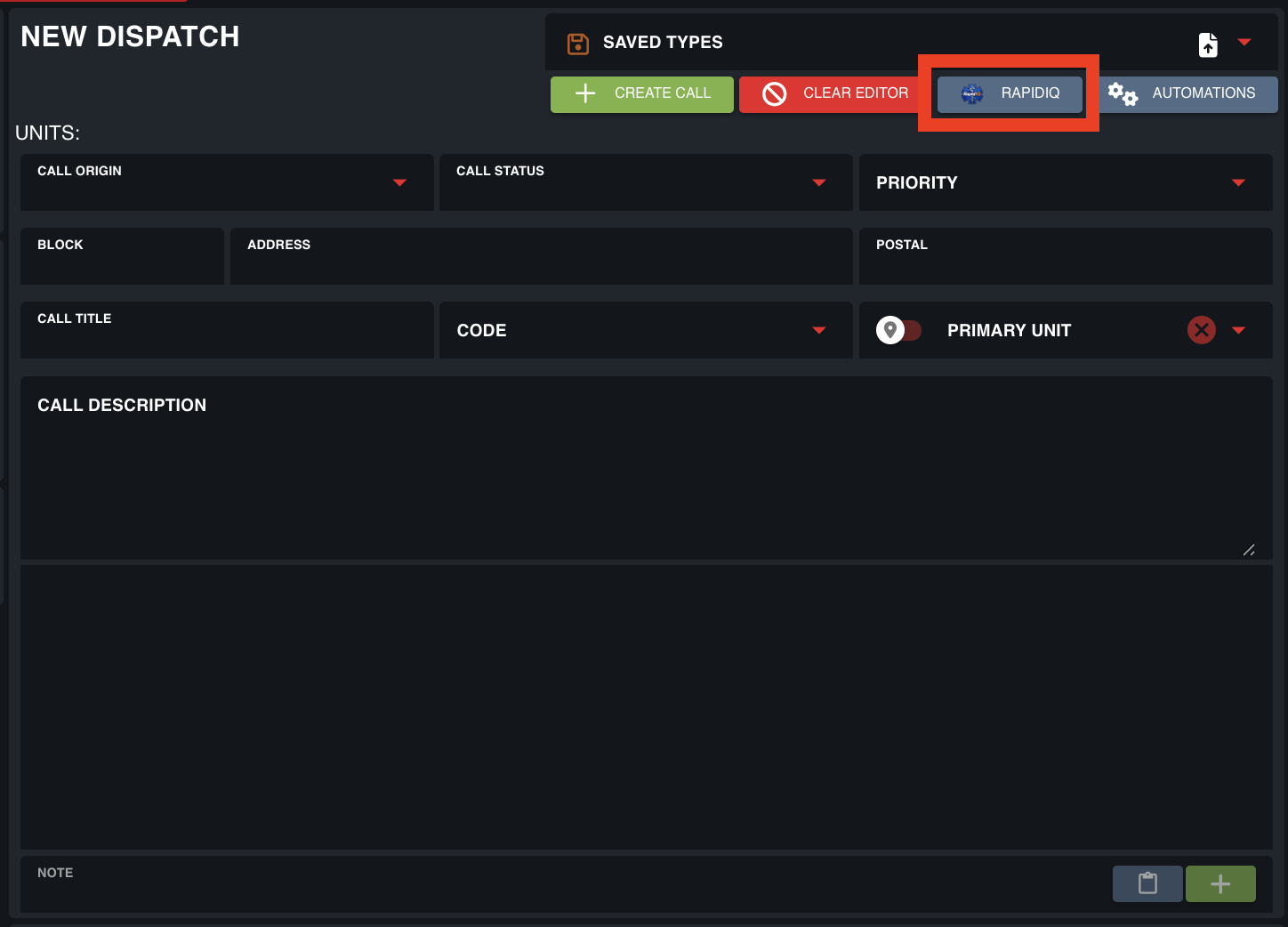Image resolution: width=1288 pixels, height=927 pixels.
Task: Expand the Saved Types dropdown arrow
Action: 1244,43
